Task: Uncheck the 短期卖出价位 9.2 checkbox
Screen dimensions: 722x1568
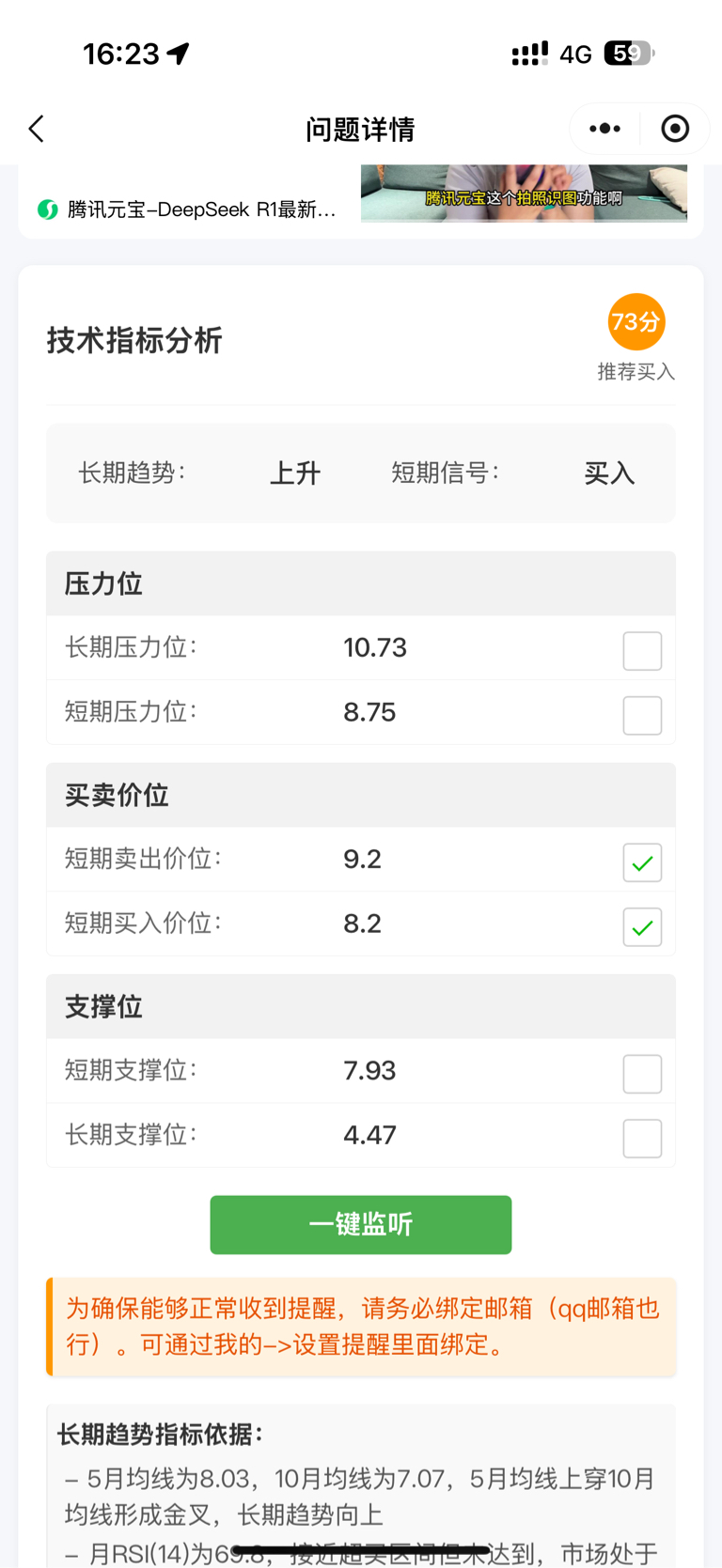Action: tap(643, 862)
